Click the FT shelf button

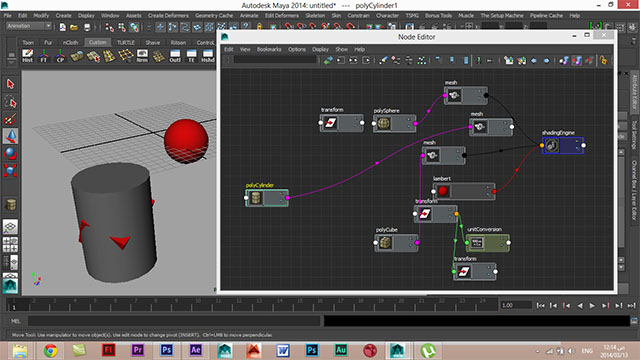tap(44, 56)
